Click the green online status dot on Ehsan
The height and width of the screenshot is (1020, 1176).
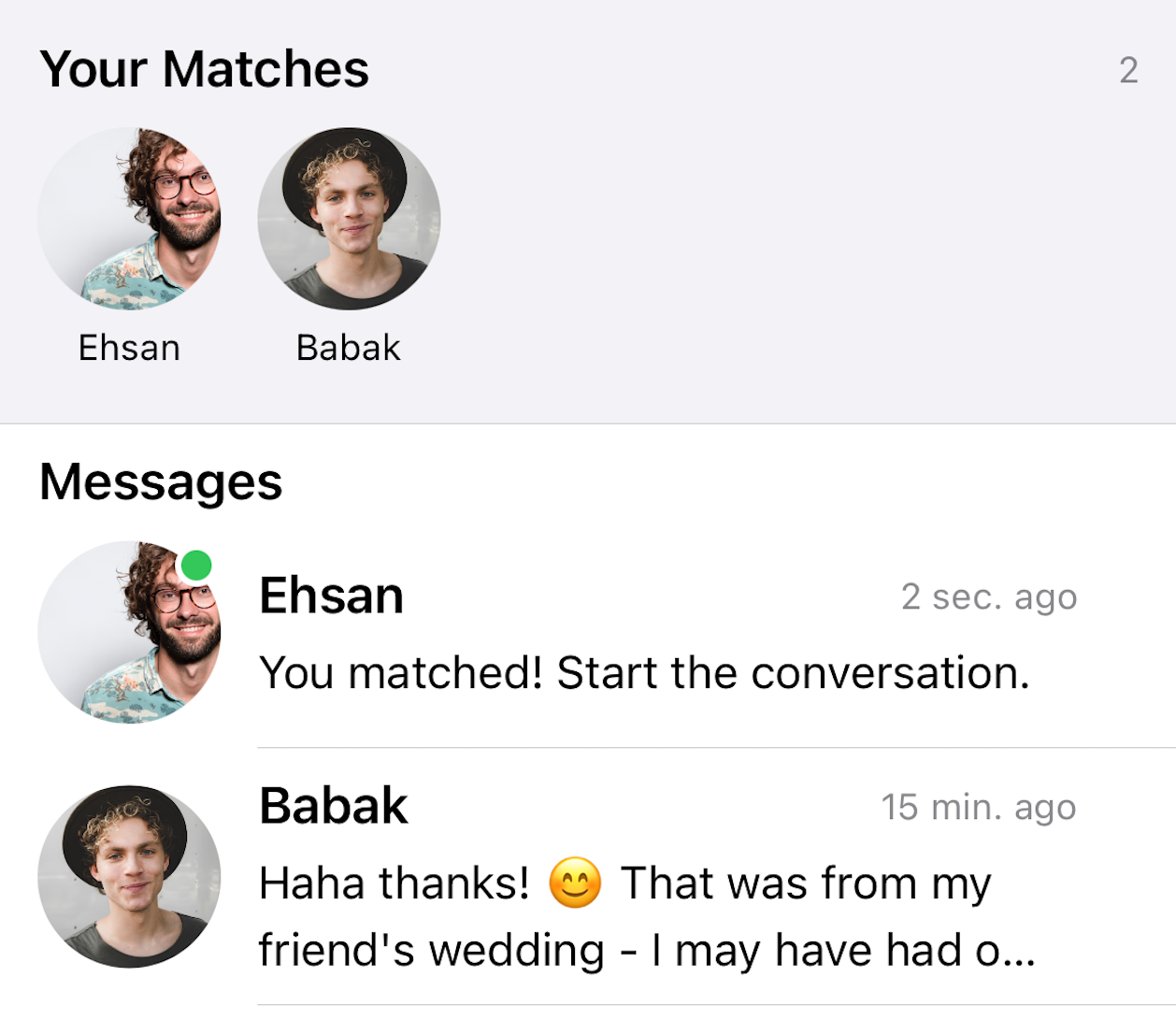click(198, 565)
